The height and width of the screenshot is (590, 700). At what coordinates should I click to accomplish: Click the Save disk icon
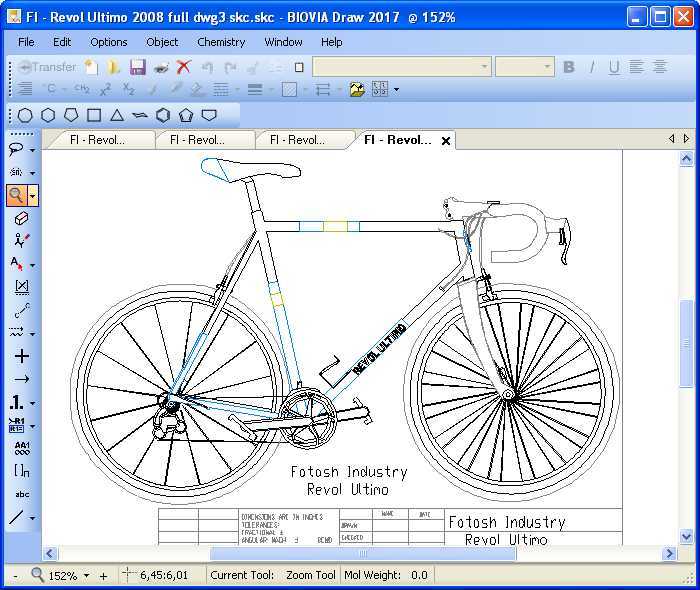tap(137, 67)
